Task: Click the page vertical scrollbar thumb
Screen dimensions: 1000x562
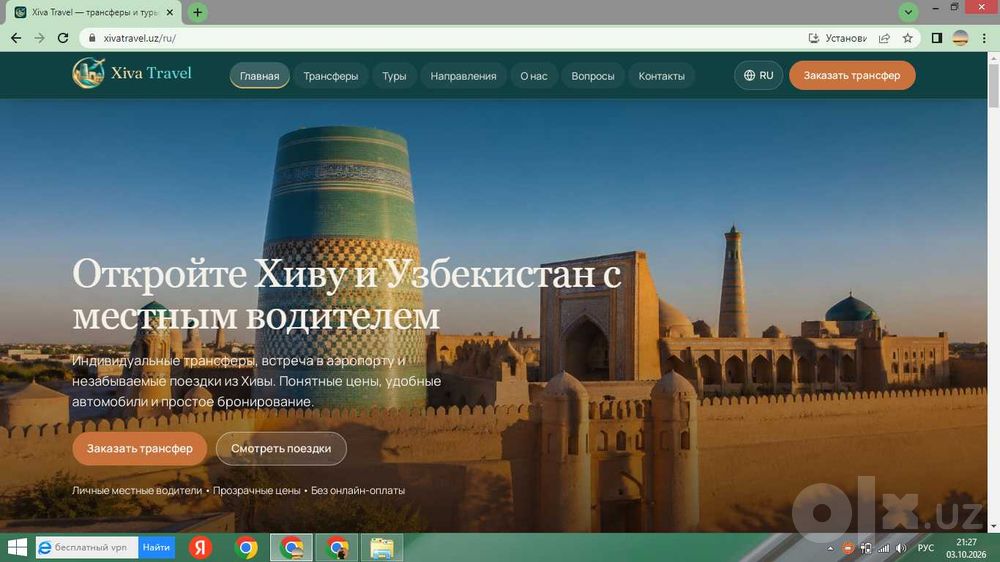Action: pos(994,85)
